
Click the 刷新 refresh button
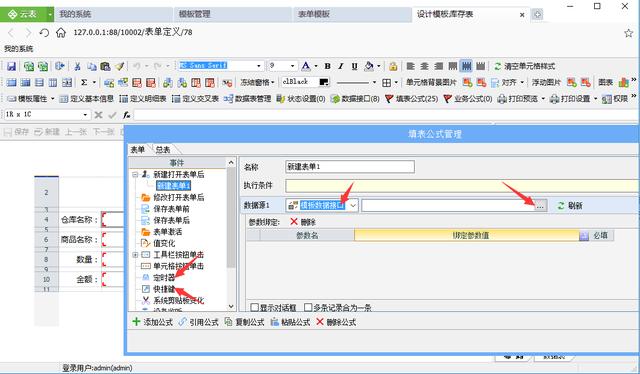570,205
